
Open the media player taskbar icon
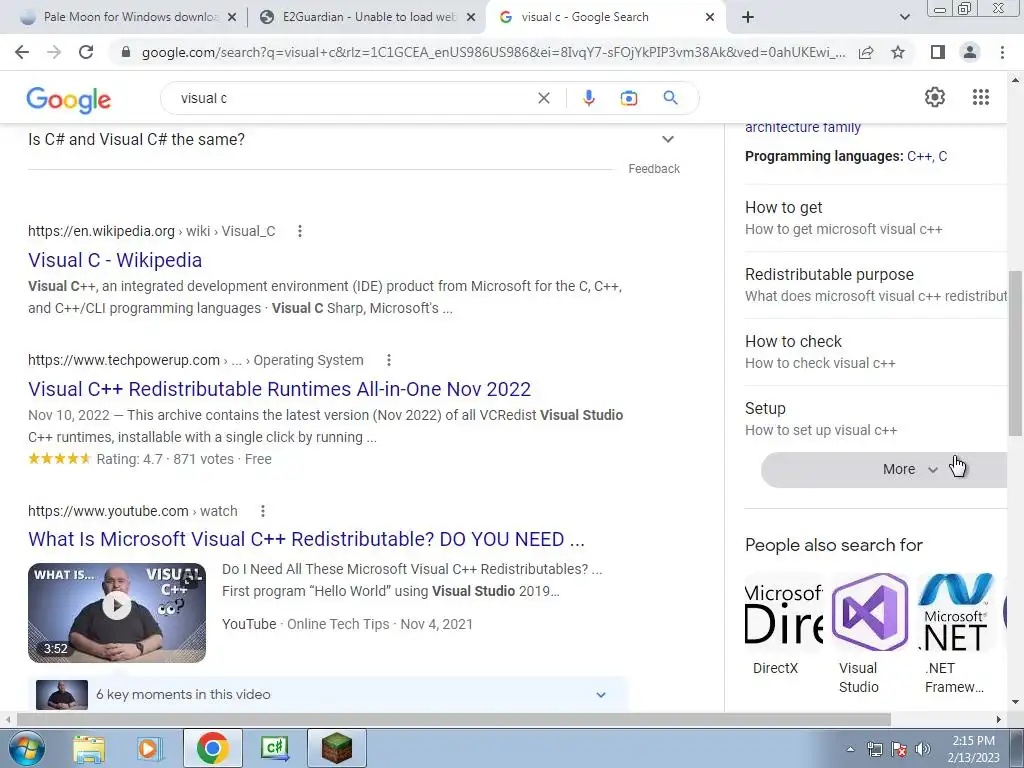tap(150, 748)
